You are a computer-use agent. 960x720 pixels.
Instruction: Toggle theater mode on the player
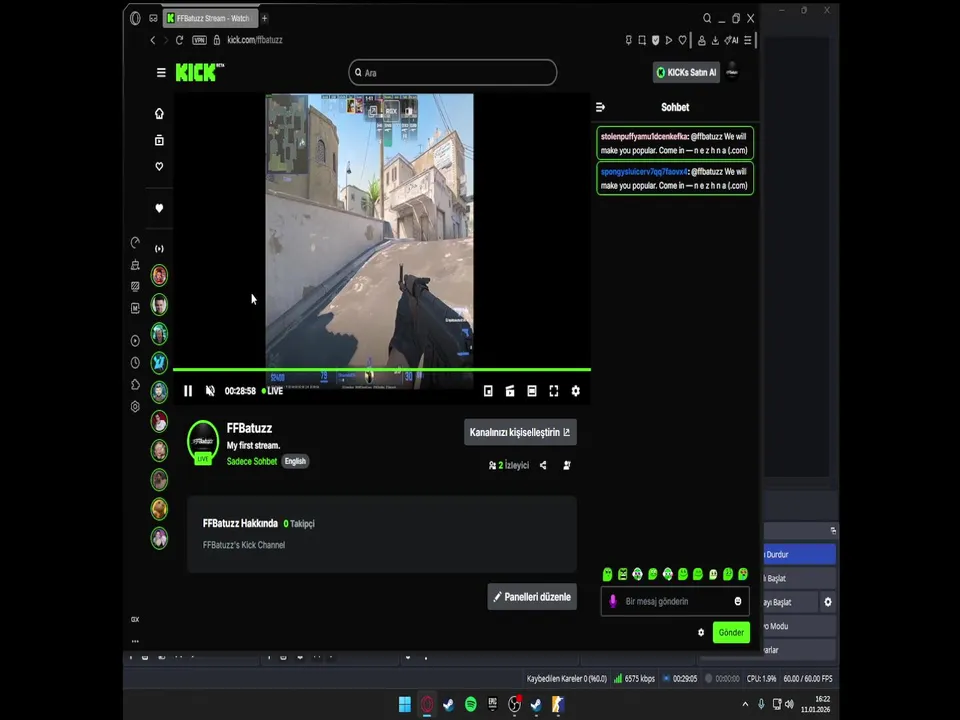coord(531,391)
